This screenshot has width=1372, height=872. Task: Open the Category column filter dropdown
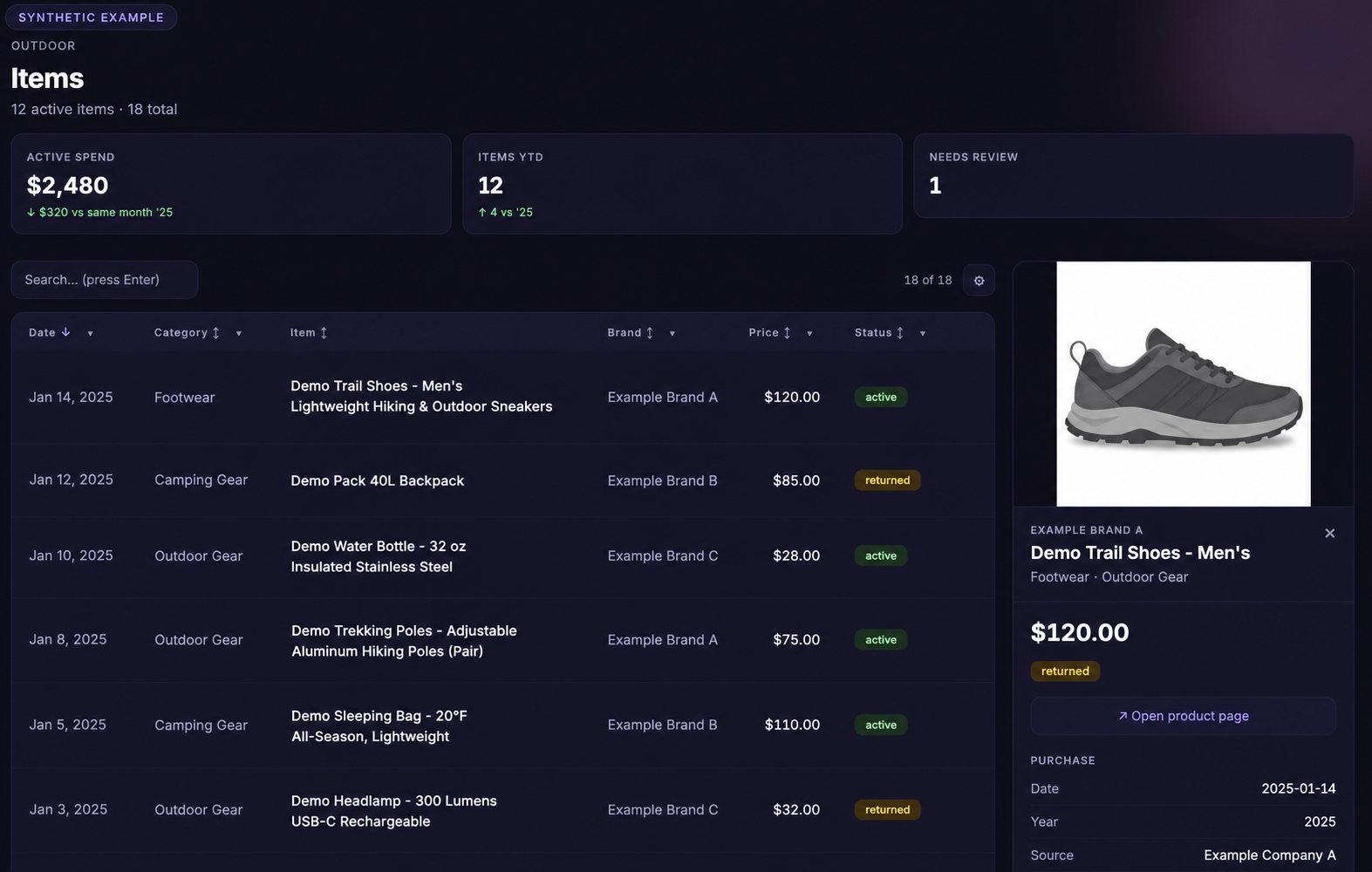[238, 334]
